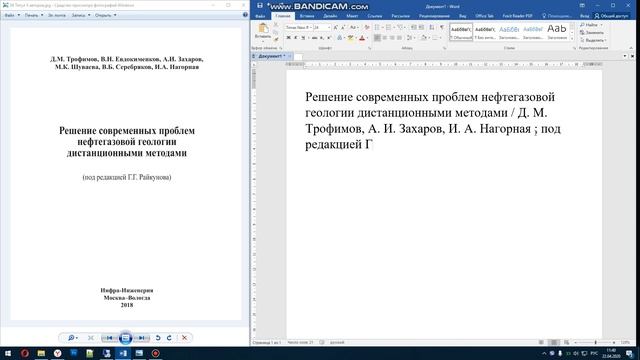640x360 pixels.
Task: Click the Clear Formatting eraser icon
Action: pos(367,27)
